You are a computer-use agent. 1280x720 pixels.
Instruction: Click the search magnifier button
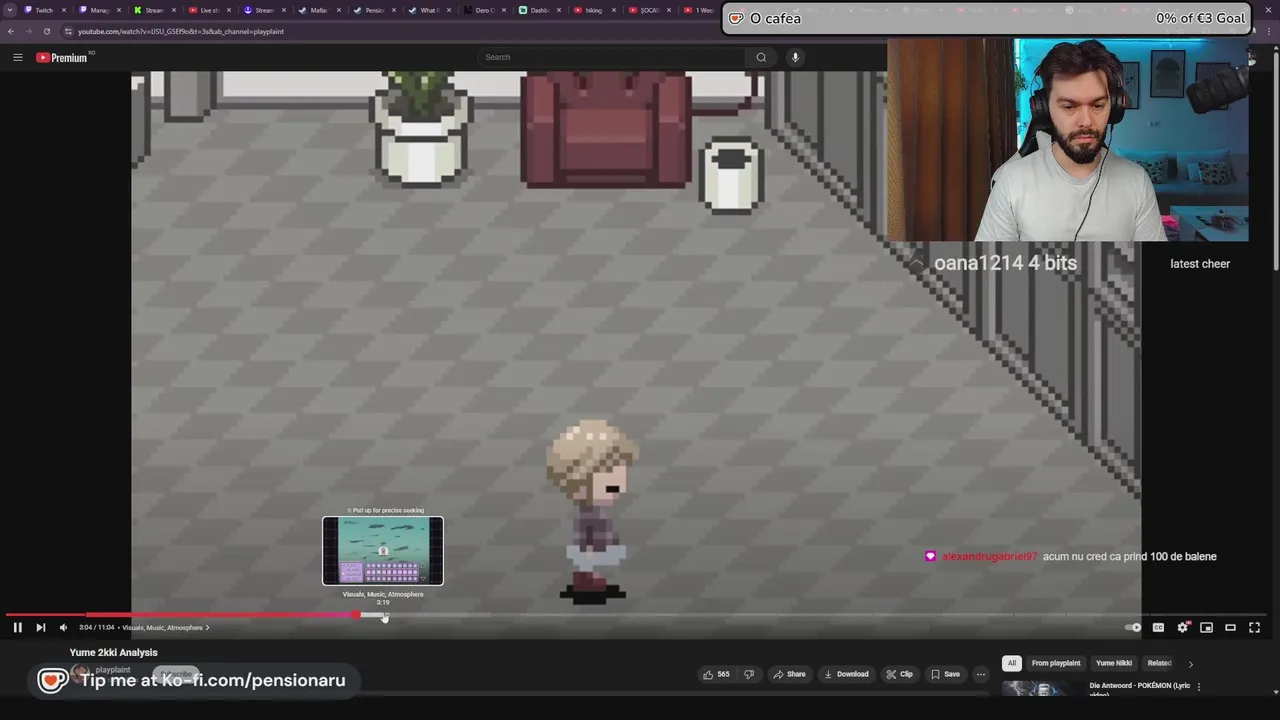761,57
